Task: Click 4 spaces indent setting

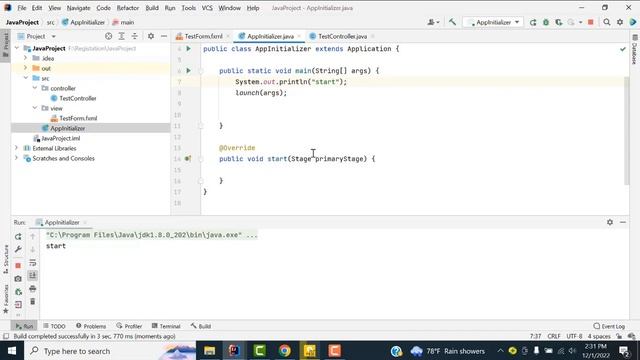Action: 599,336
